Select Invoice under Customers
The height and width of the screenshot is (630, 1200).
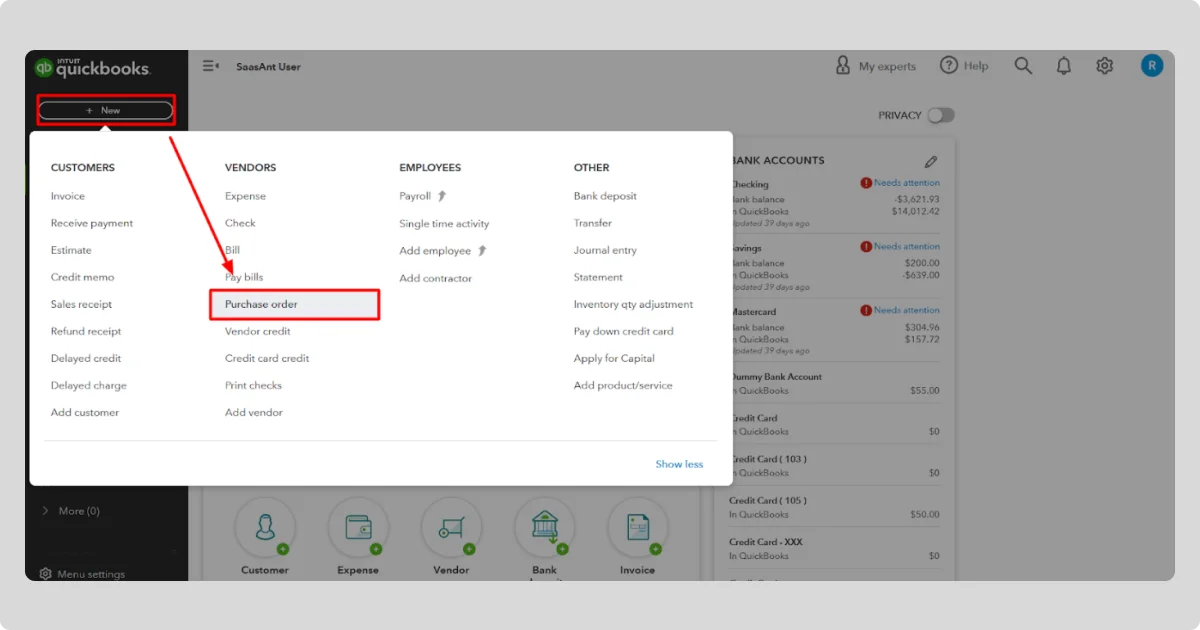tap(68, 196)
